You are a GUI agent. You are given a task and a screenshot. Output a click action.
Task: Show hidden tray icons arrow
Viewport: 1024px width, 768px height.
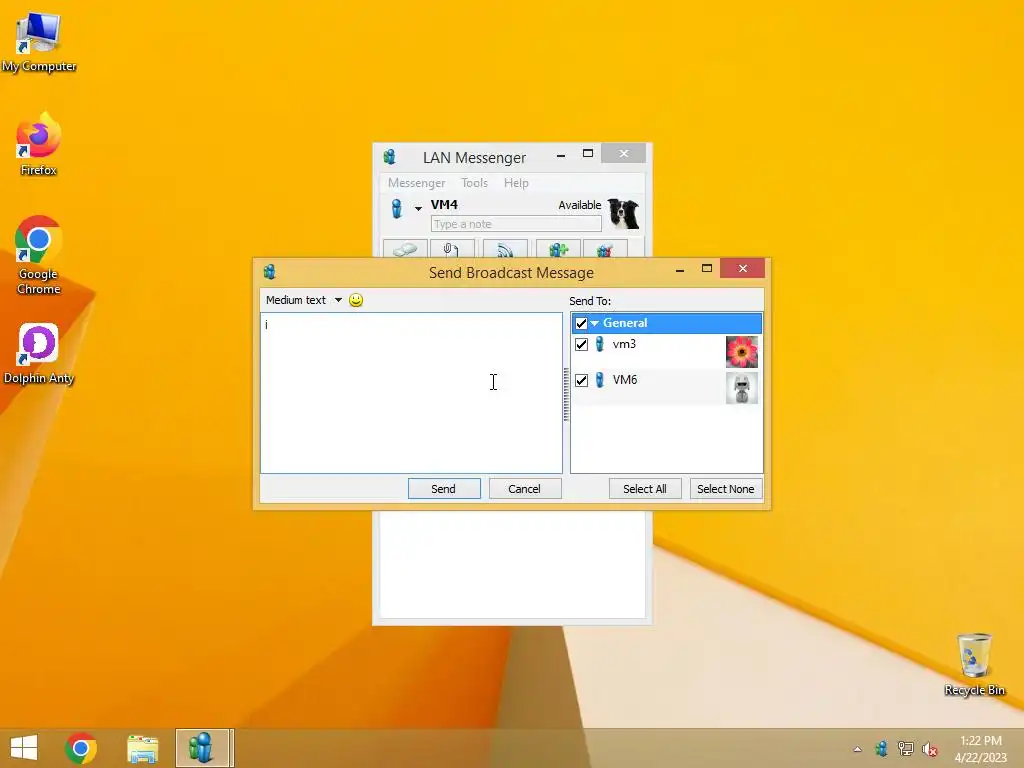tap(857, 749)
